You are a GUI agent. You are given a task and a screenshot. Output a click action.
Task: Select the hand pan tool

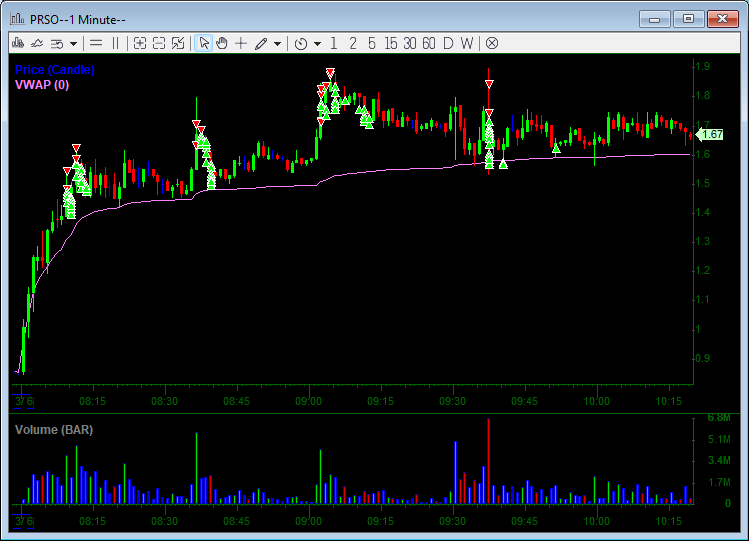[x=222, y=43]
